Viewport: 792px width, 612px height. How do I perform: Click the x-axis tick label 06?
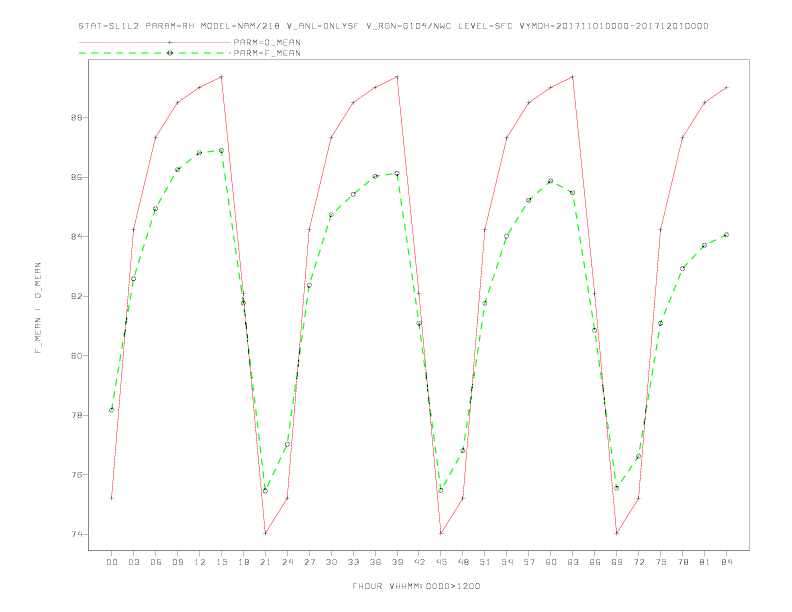156,562
